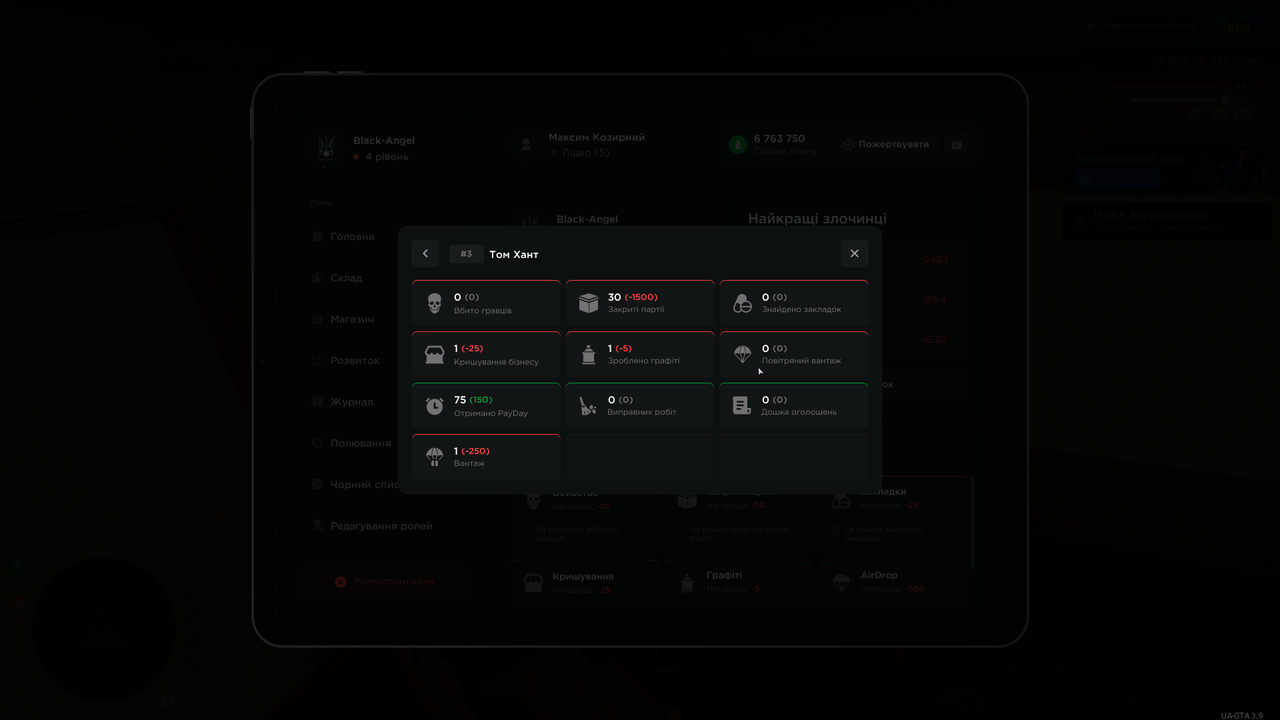The height and width of the screenshot is (720, 1280).
Task: Click the (-250) Вантаж penalty value
Action: [x=473, y=451]
